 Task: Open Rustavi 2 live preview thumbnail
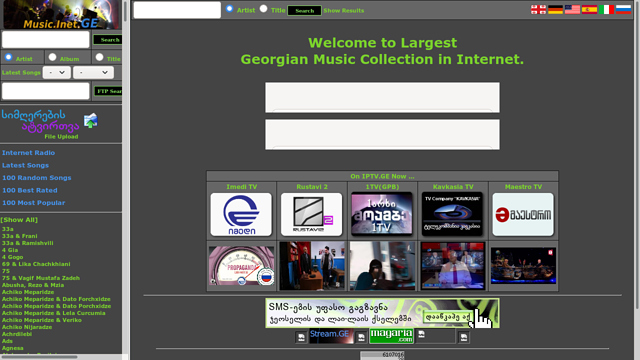(x=312, y=266)
